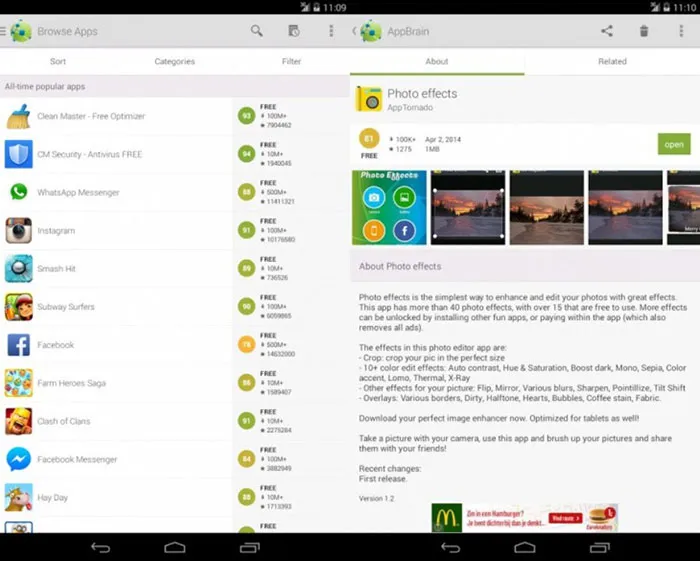Open the recent history icon in Browse Apps
The height and width of the screenshot is (561, 700).
(294, 31)
